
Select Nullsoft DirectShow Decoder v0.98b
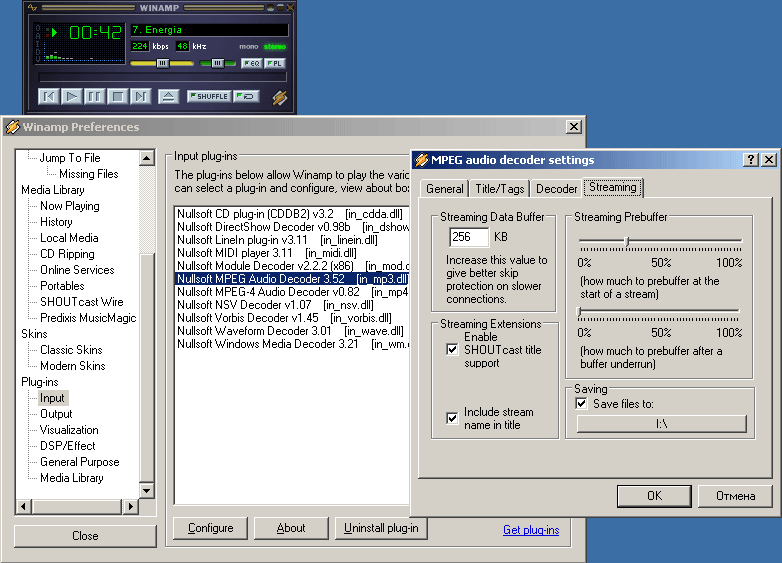291,227
